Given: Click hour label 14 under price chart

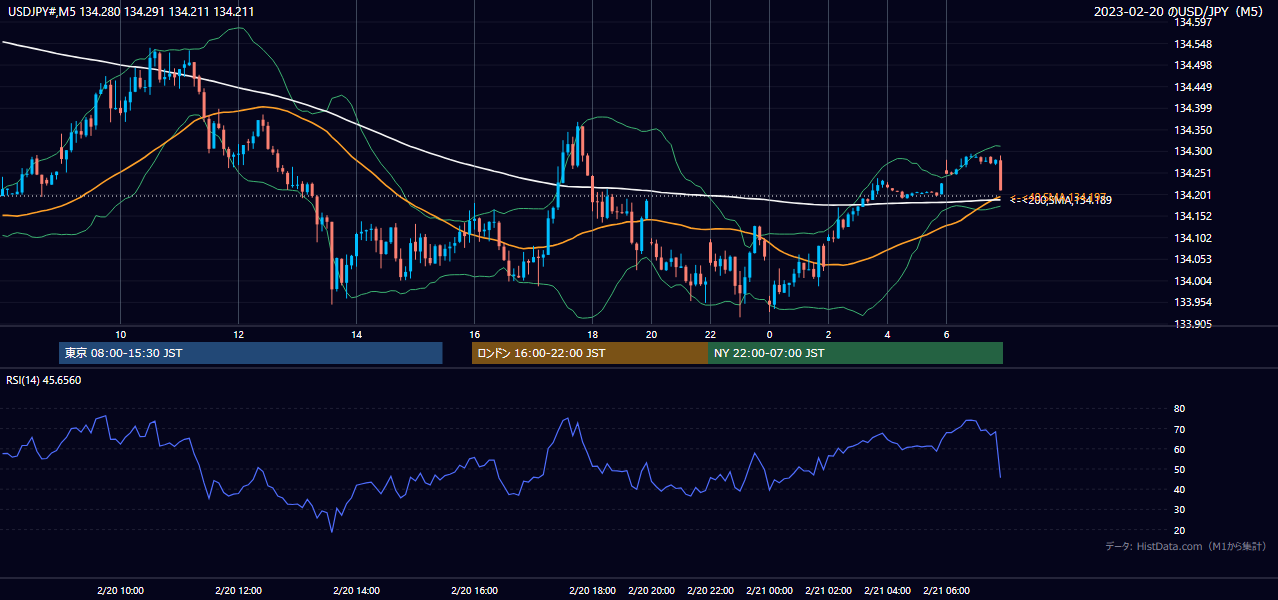Looking at the screenshot, I should (356, 334).
